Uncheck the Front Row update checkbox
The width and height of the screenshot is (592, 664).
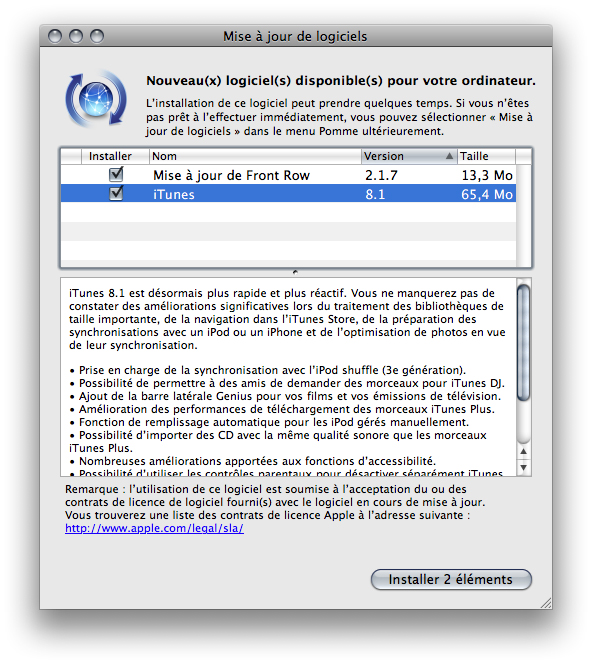pos(116,174)
